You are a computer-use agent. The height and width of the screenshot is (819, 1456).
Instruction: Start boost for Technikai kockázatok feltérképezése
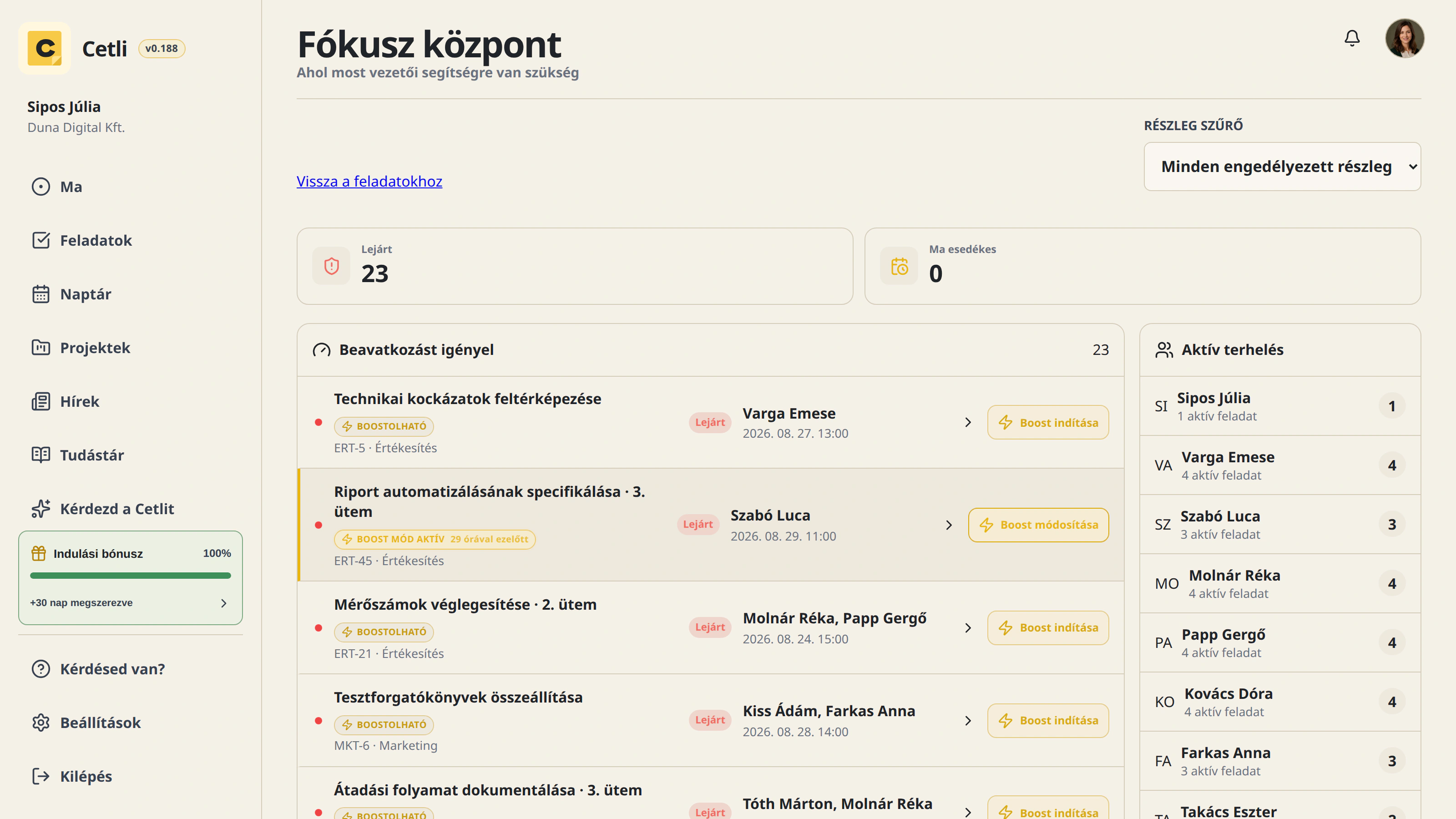[1048, 422]
